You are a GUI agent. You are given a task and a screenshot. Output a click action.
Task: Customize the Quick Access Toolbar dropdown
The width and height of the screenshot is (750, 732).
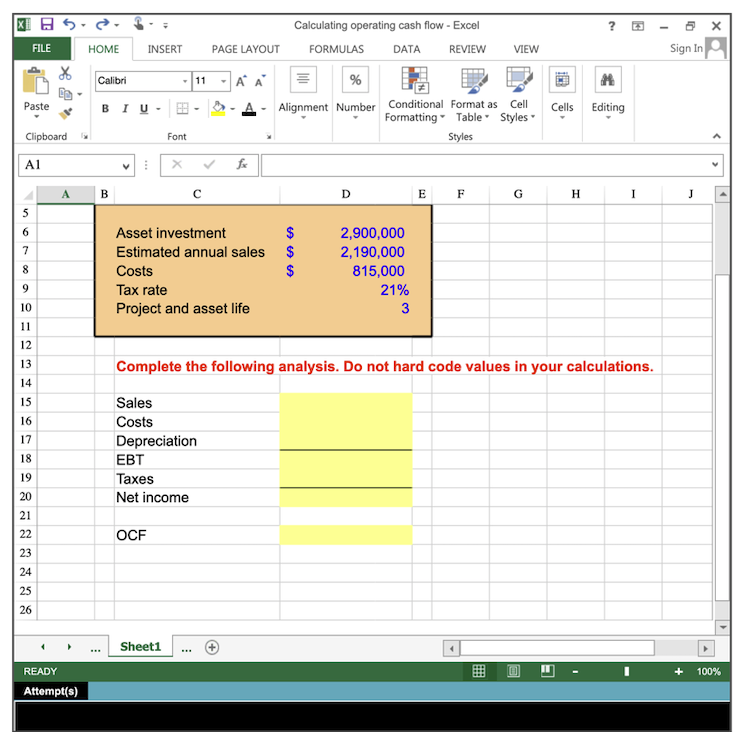tap(165, 25)
